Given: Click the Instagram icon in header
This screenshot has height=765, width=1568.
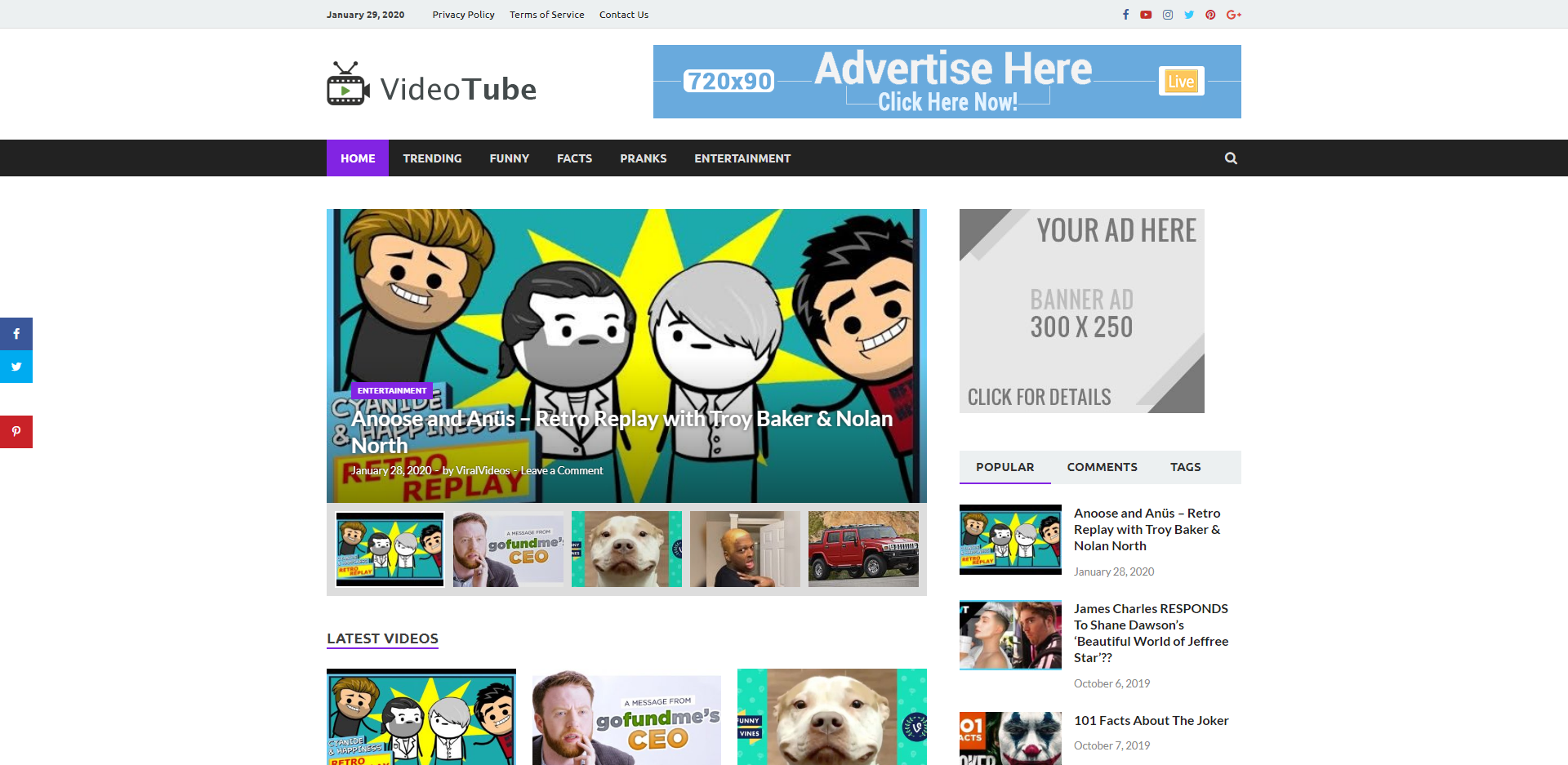Looking at the screenshot, I should [x=1168, y=15].
